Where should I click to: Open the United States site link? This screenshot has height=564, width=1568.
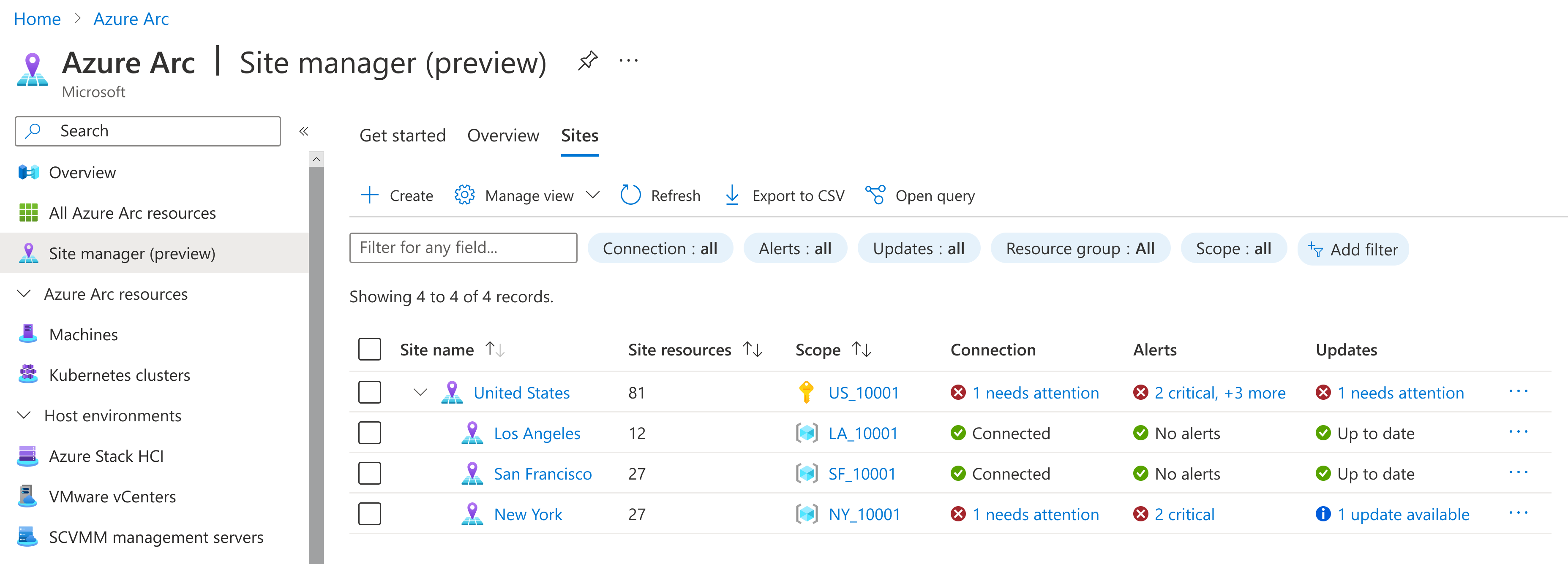point(522,393)
